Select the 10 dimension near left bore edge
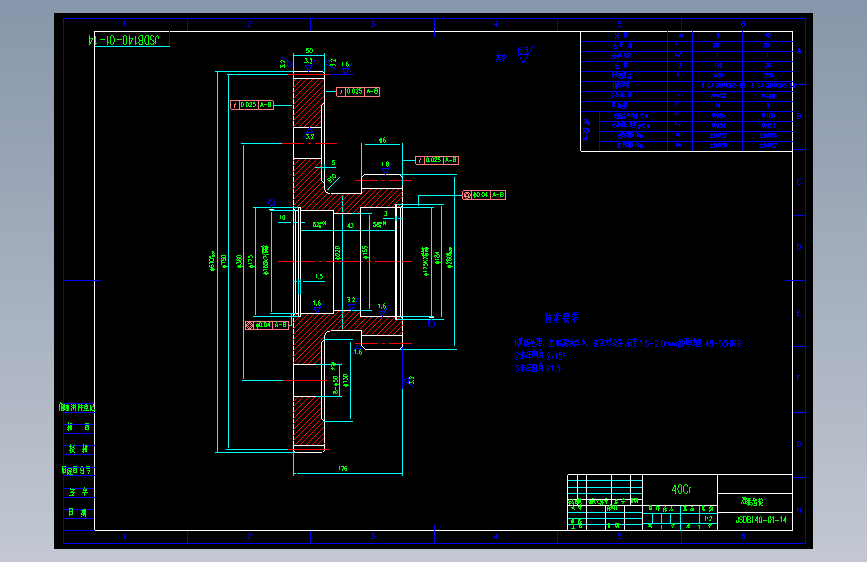The width and height of the screenshot is (867, 562). pyautogui.click(x=282, y=217)
